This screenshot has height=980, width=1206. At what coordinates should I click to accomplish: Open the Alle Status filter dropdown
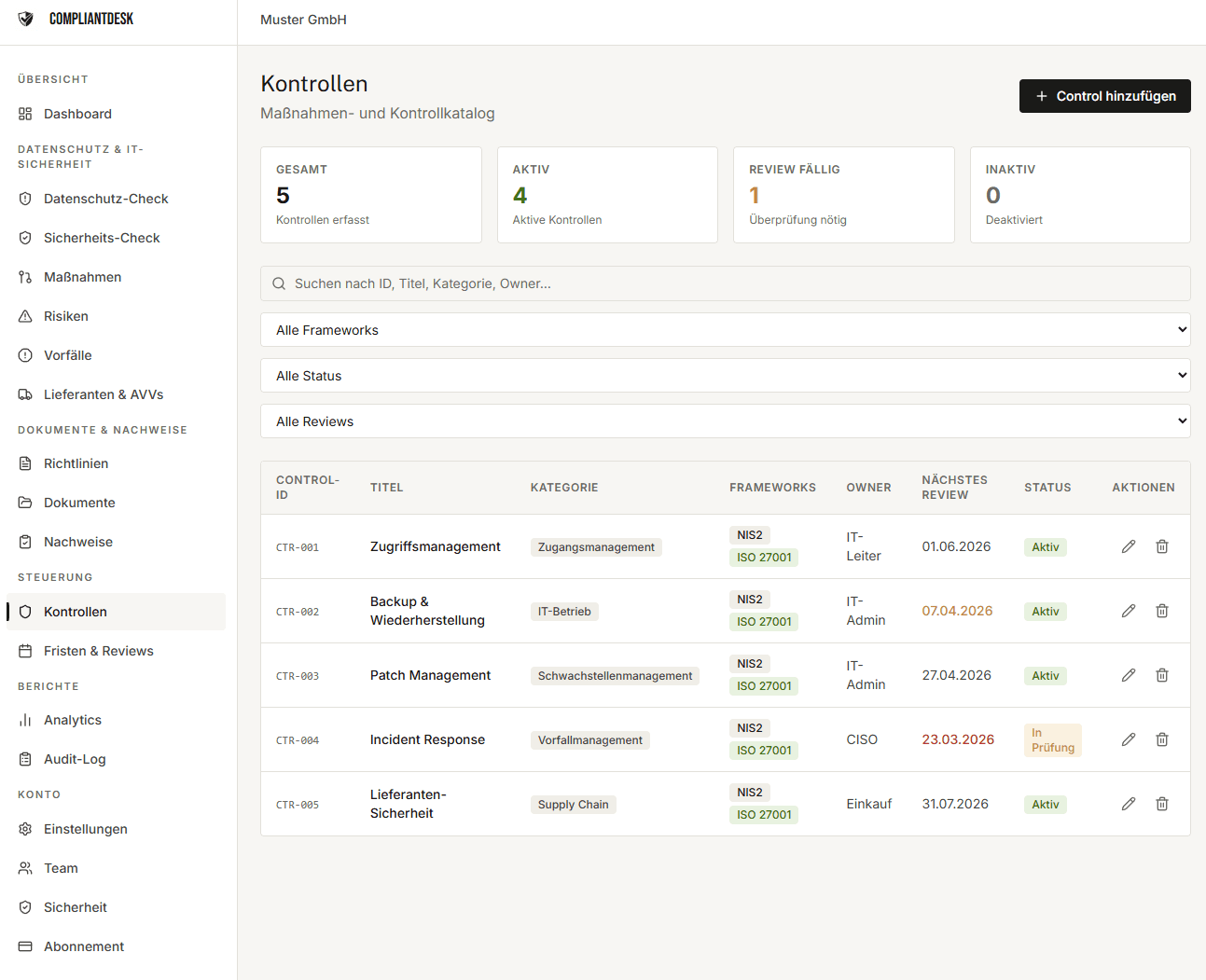725,376
